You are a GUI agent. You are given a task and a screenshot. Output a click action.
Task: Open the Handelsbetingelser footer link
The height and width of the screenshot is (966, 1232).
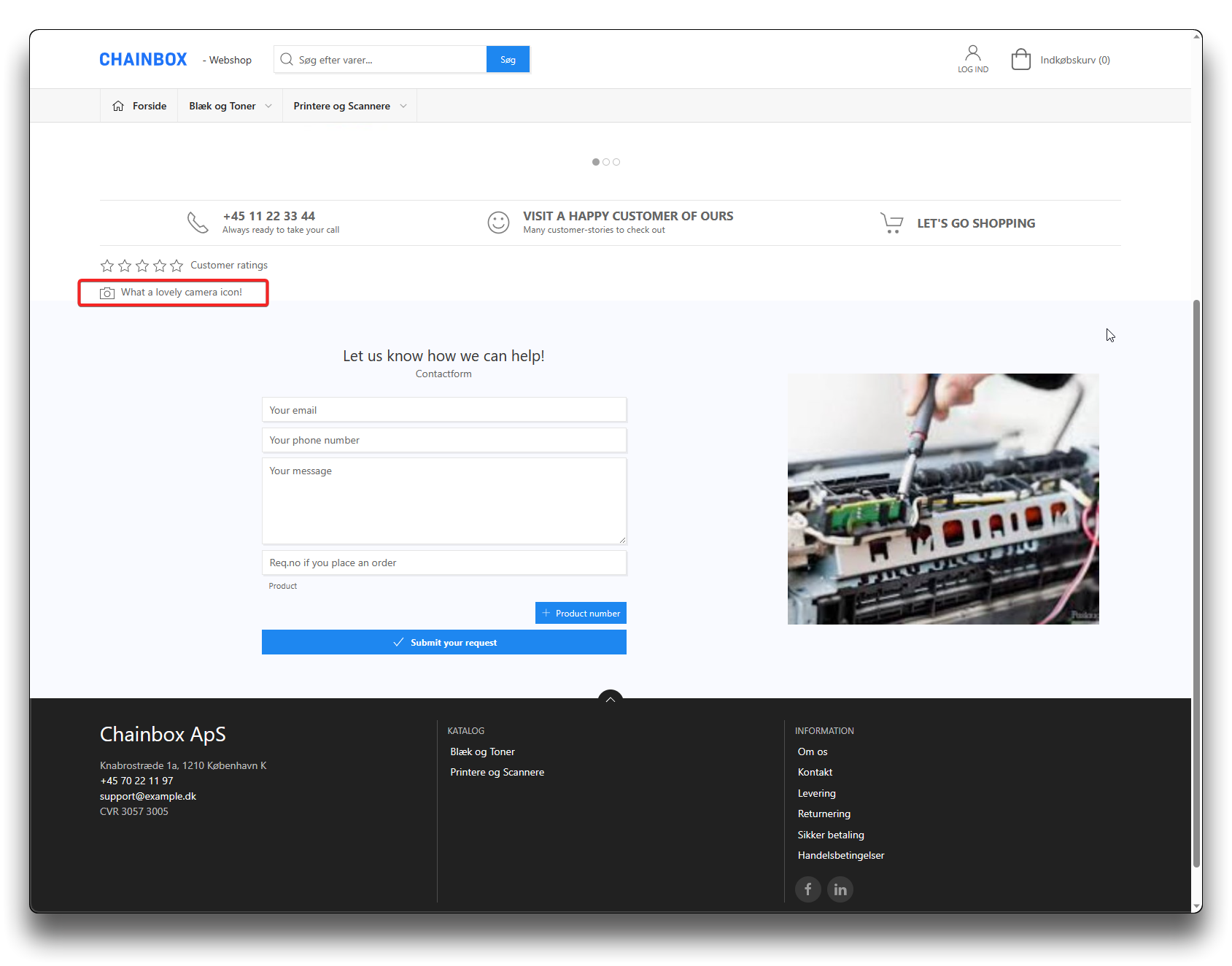[840, 855]
